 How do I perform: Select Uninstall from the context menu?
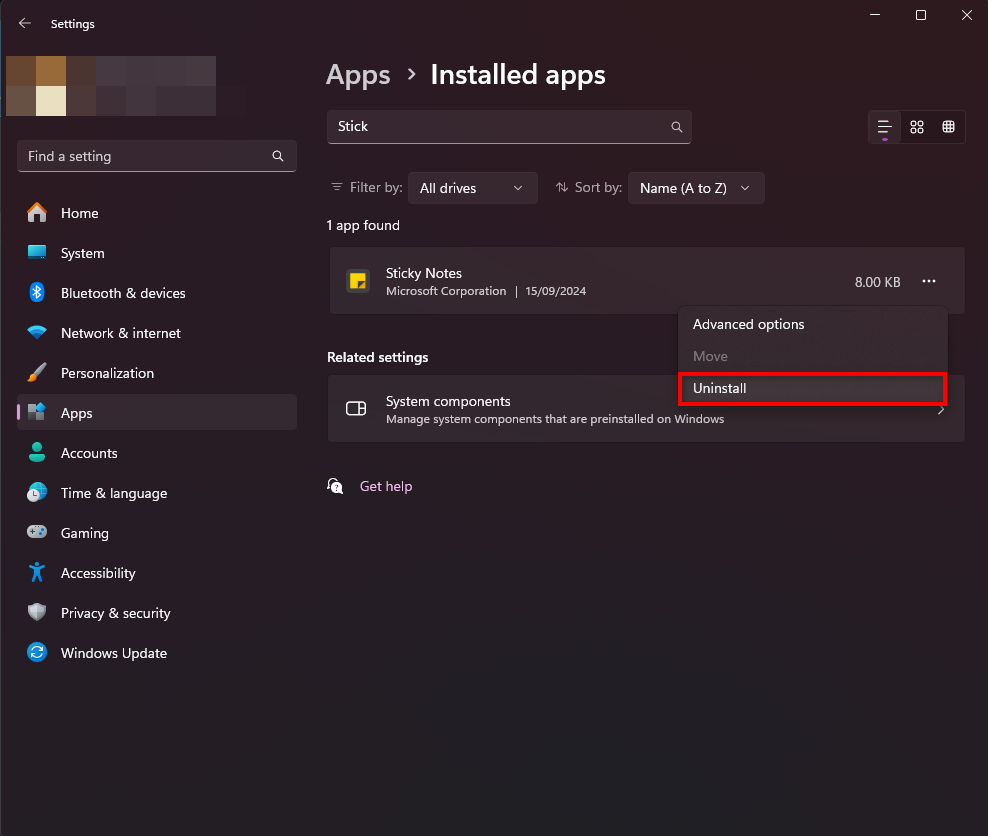point(812,388)
